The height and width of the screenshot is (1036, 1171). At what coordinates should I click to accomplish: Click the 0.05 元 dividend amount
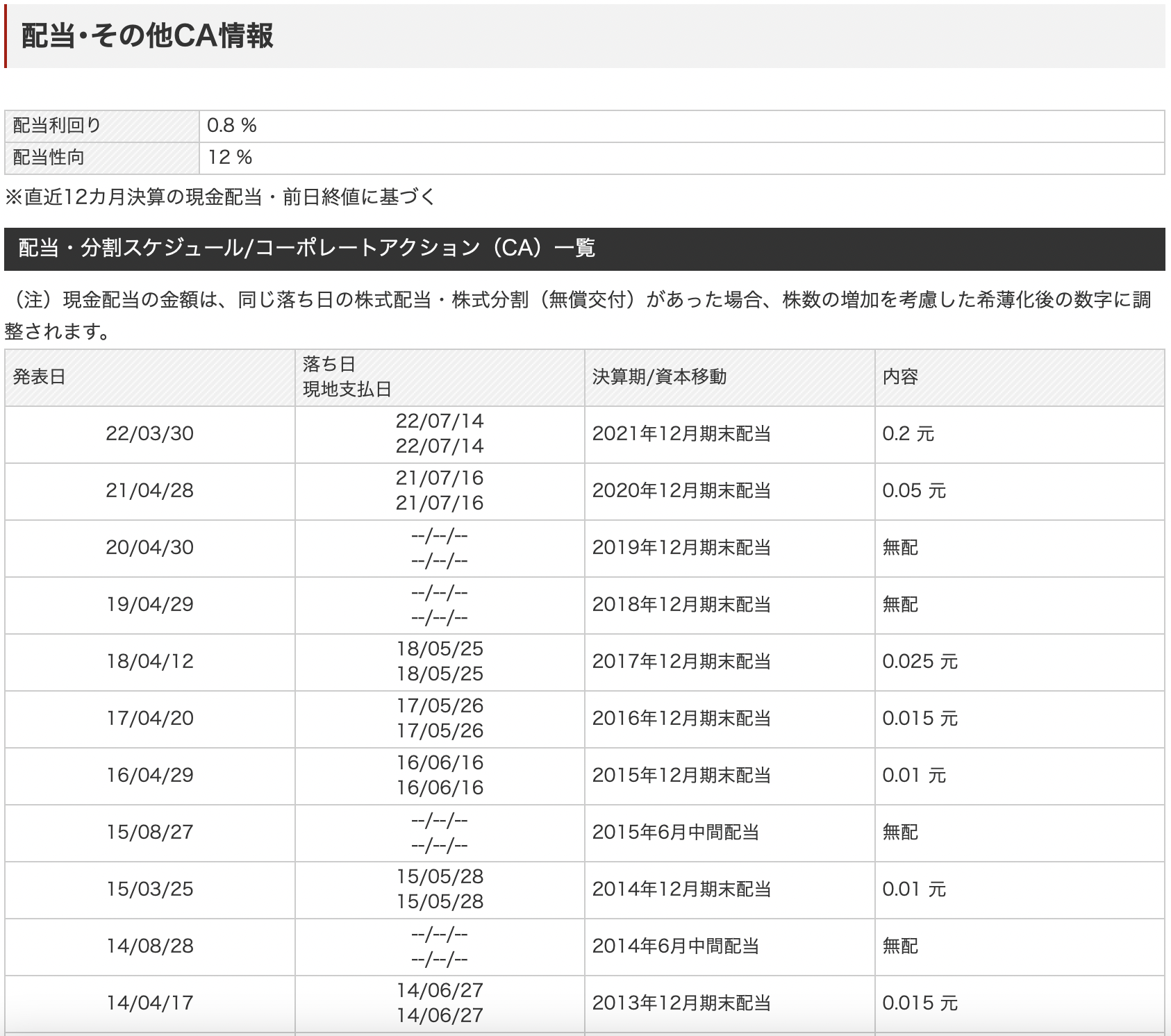click(x=914, y=491)
